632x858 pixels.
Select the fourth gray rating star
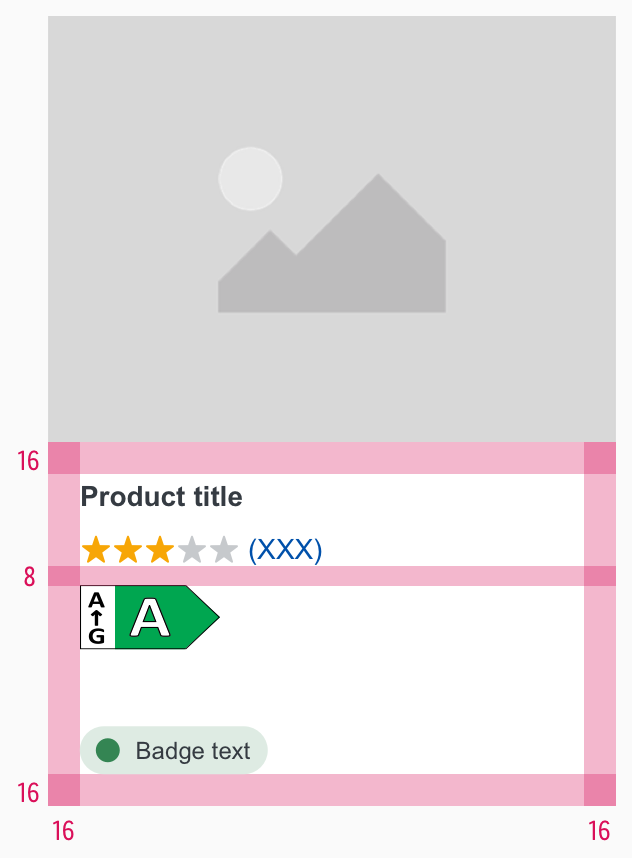[192, 550]
